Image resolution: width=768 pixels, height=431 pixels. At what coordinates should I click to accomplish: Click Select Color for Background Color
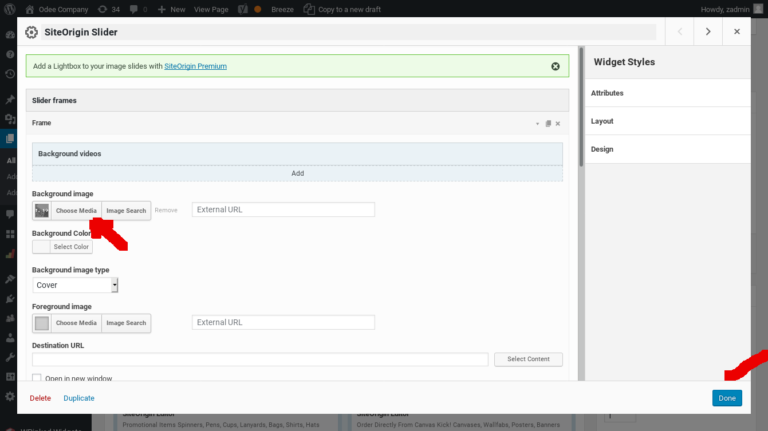point(71,247)
